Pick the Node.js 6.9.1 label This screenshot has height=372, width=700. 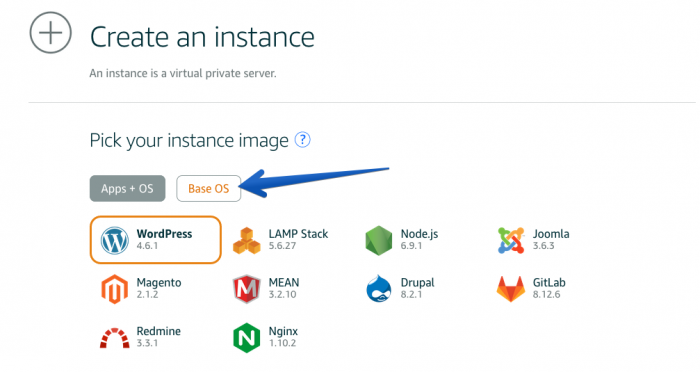[x=419, y=239]
